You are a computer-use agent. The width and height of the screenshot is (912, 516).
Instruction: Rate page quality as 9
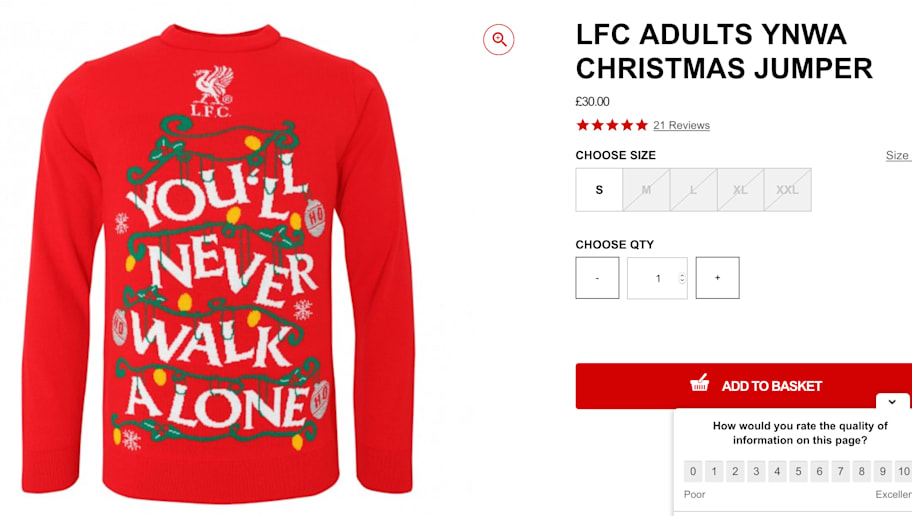pos(882,471)
